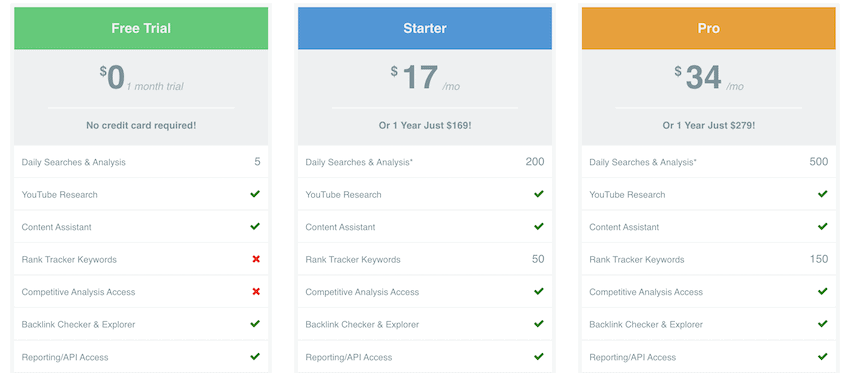
Task: Click the Pro YouTube Research checkmark
Action: (823, 194)
